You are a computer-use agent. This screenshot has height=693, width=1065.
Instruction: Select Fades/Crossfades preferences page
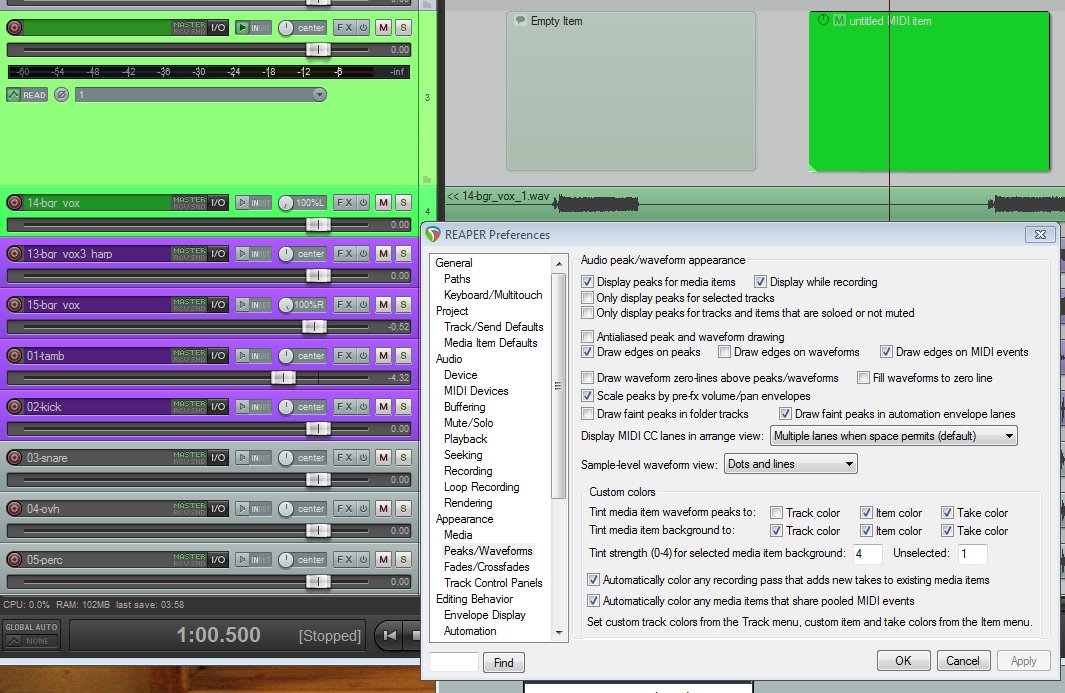pos(486,567)
